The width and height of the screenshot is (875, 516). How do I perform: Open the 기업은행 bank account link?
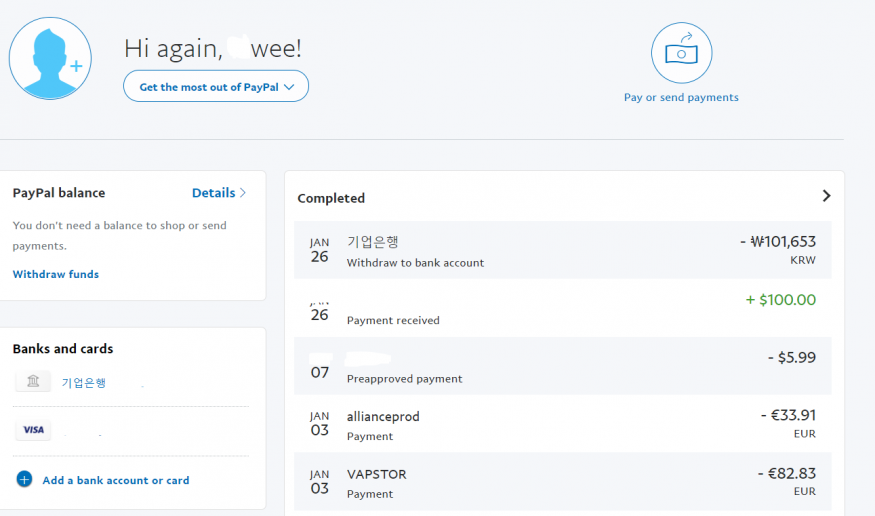(84, 383)
